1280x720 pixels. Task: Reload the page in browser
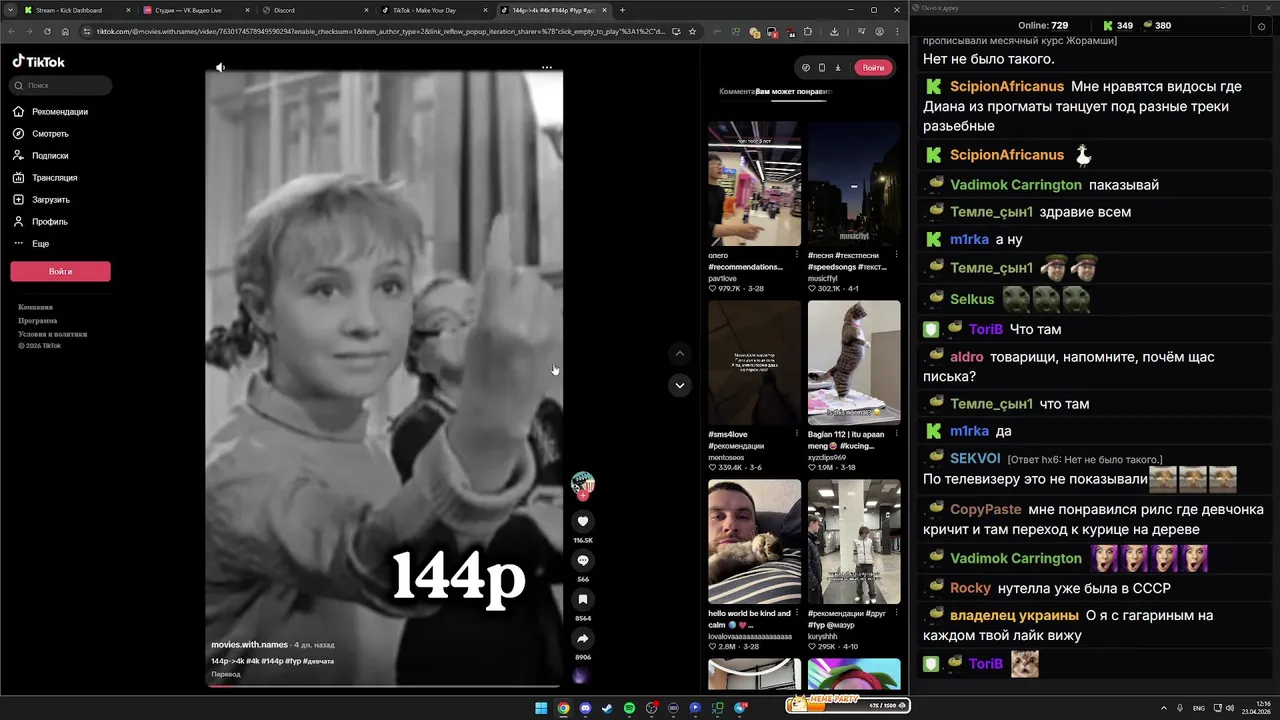(x=48, y=31)
